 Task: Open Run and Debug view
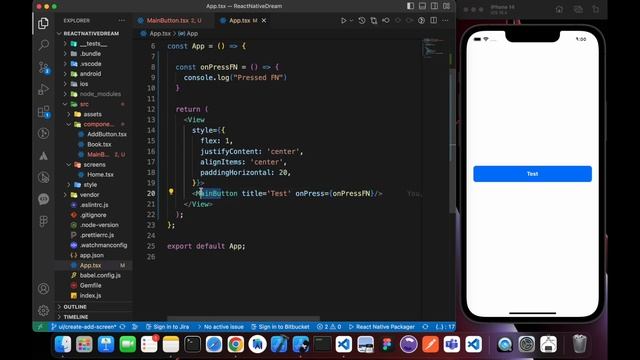(x=43, y=89)
